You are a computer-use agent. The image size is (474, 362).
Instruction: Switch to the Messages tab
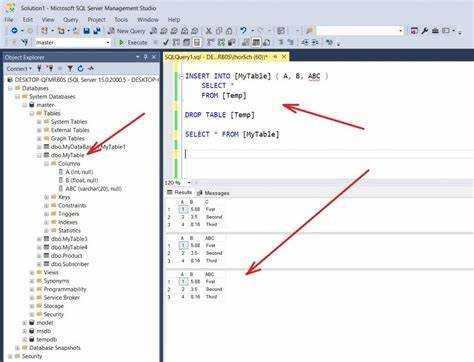(213, 193)
